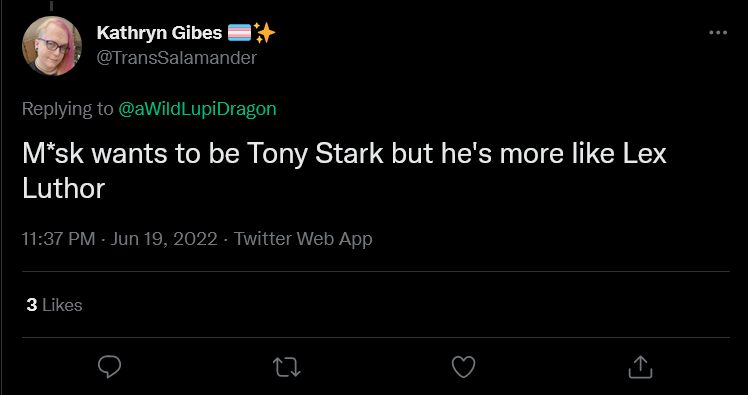
Task: Click the tweet text mentioning Tony Stark
Action: 344,171
